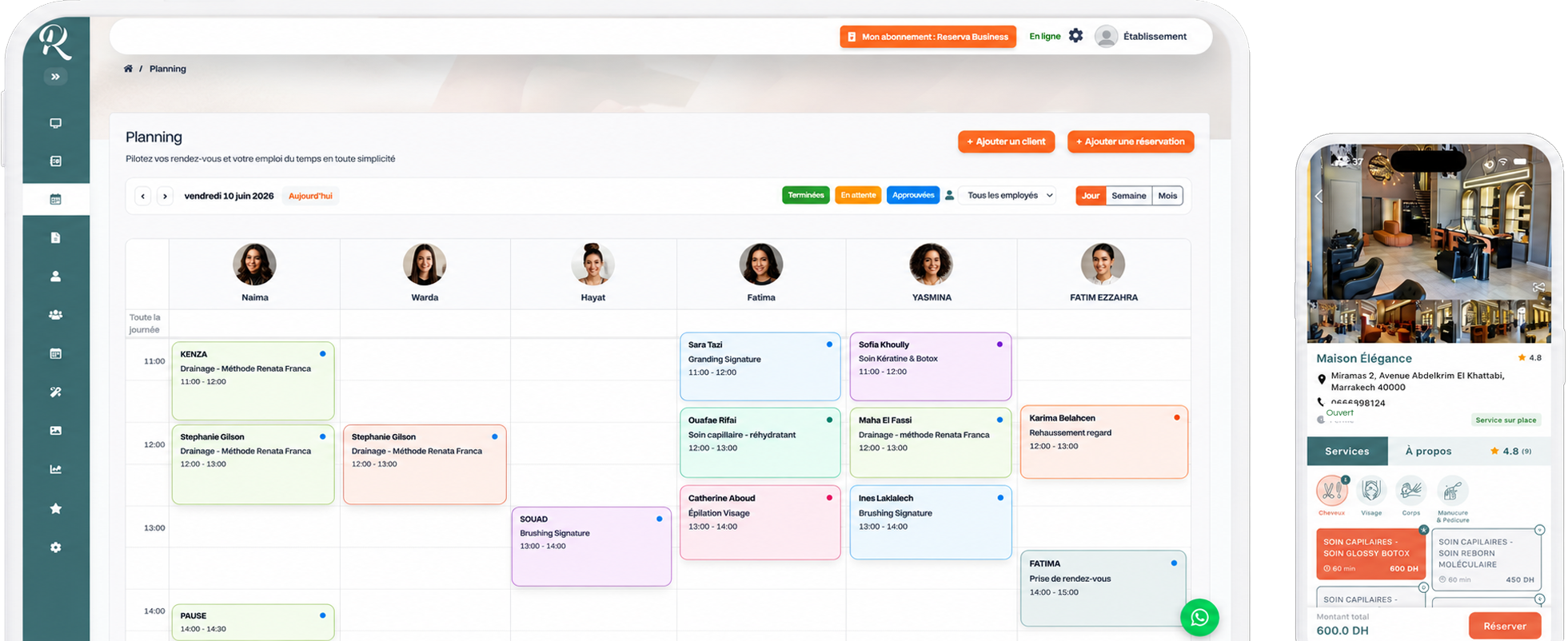Open Catherine Aboud's Épilation Visage appointment
1568x641 pixels.
point(760,523)
